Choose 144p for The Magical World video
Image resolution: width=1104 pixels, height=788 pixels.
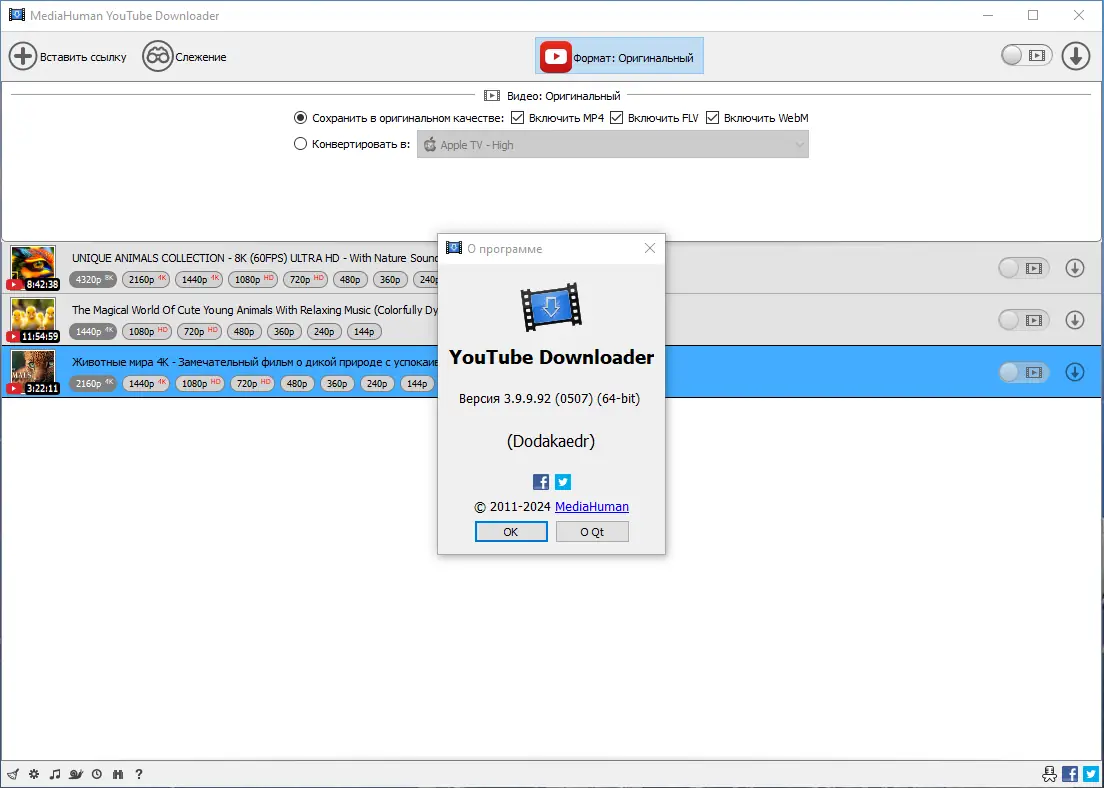[365, 332]
